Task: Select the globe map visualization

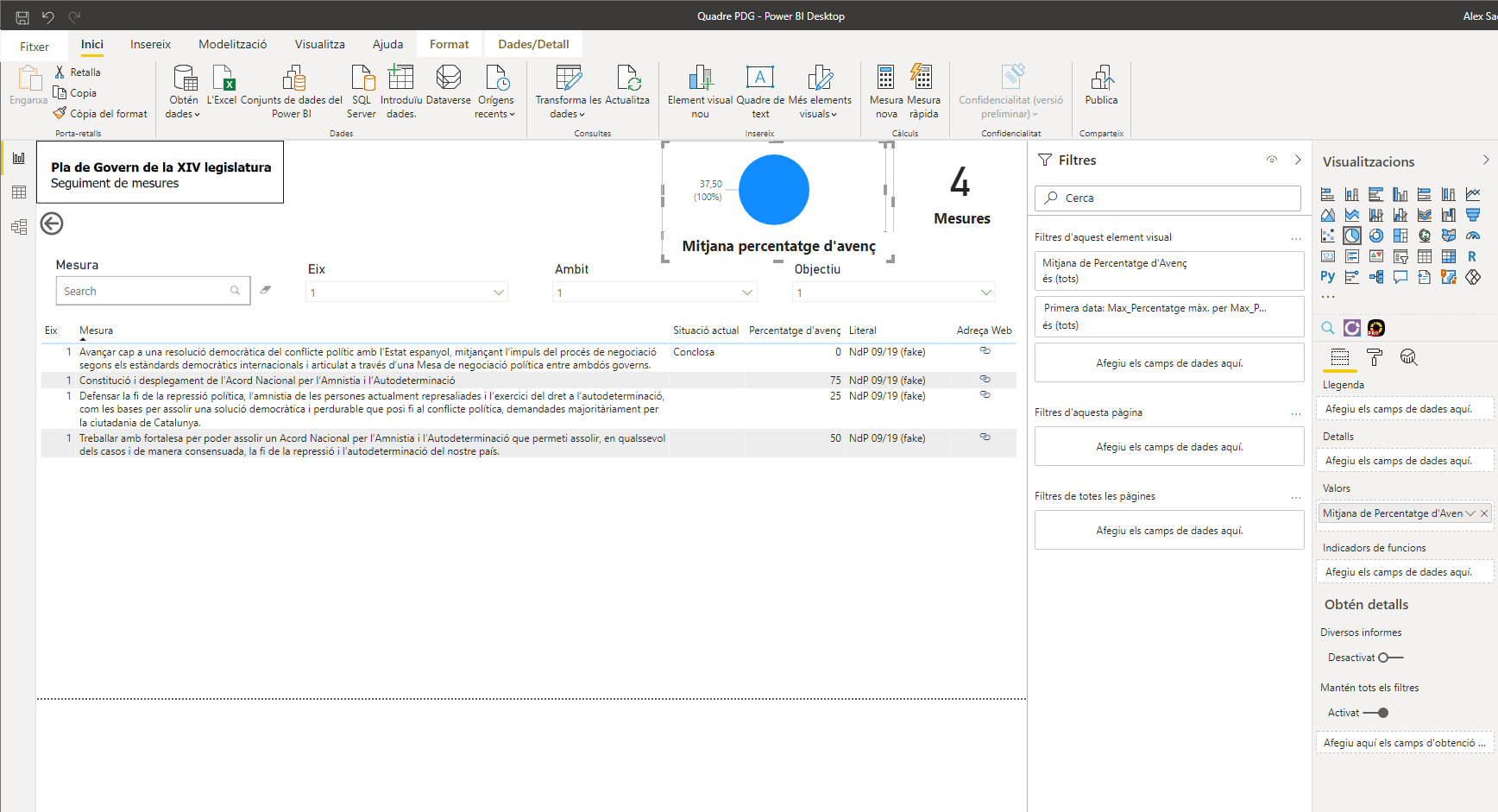Action: pos(1425,236)
